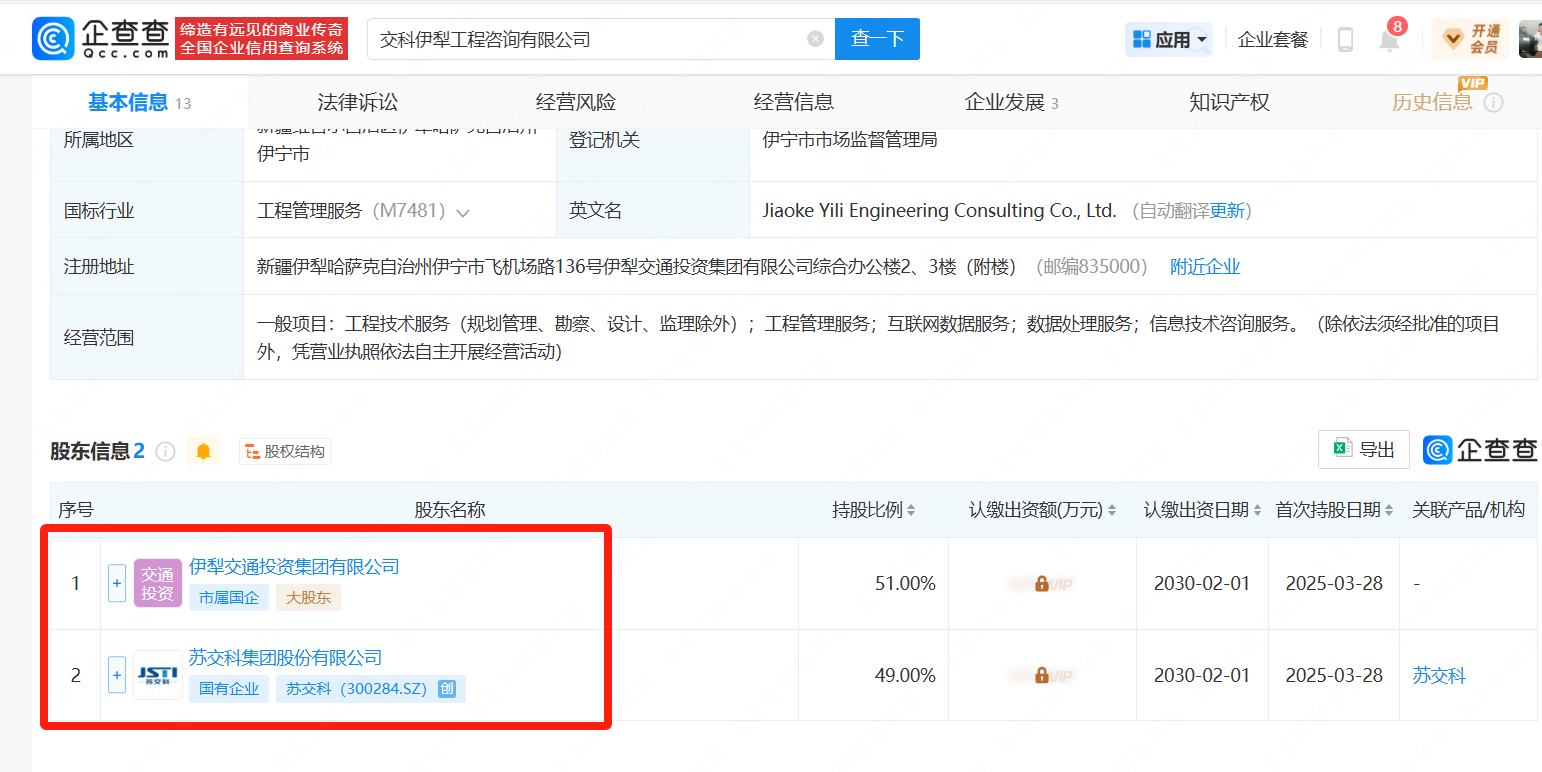Viewport: 1542px width, 772px height.
Task: Click the JSTI 苏交科 company logo
Action: (158, 675)
